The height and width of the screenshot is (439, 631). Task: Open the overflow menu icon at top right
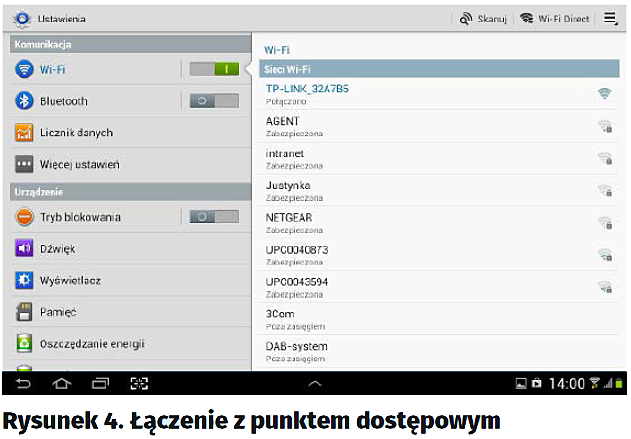[x=610, y=18]
